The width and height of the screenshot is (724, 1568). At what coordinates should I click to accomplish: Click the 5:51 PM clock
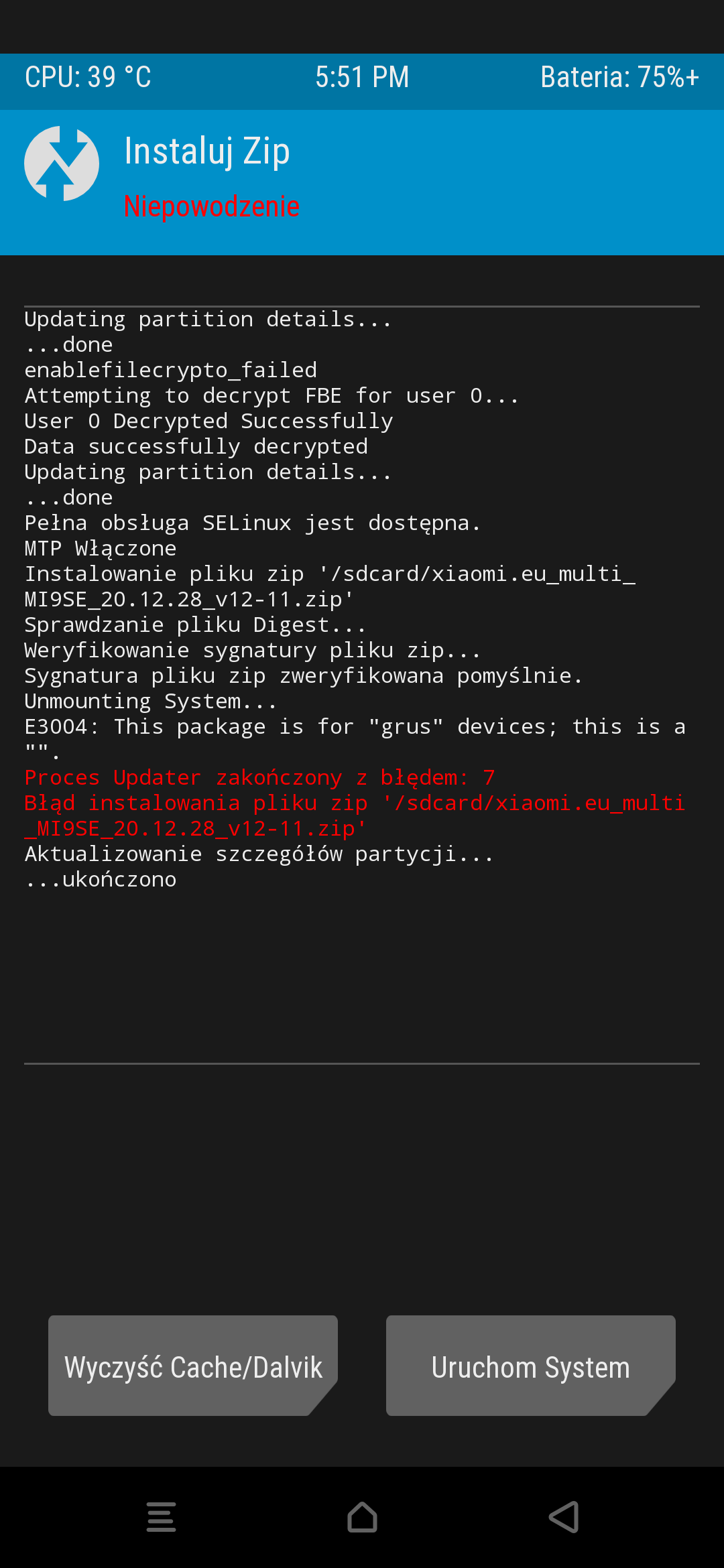[362, 77]
